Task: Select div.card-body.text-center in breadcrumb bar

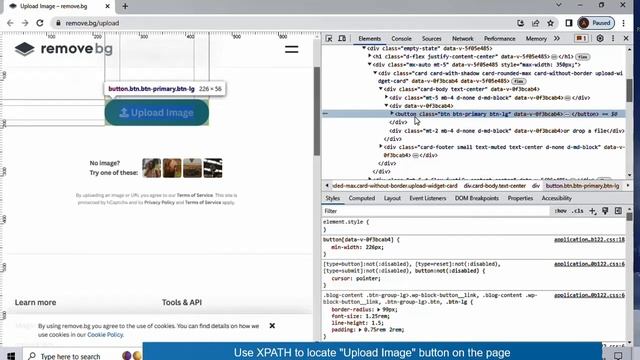Action: (x=495, y=186)
